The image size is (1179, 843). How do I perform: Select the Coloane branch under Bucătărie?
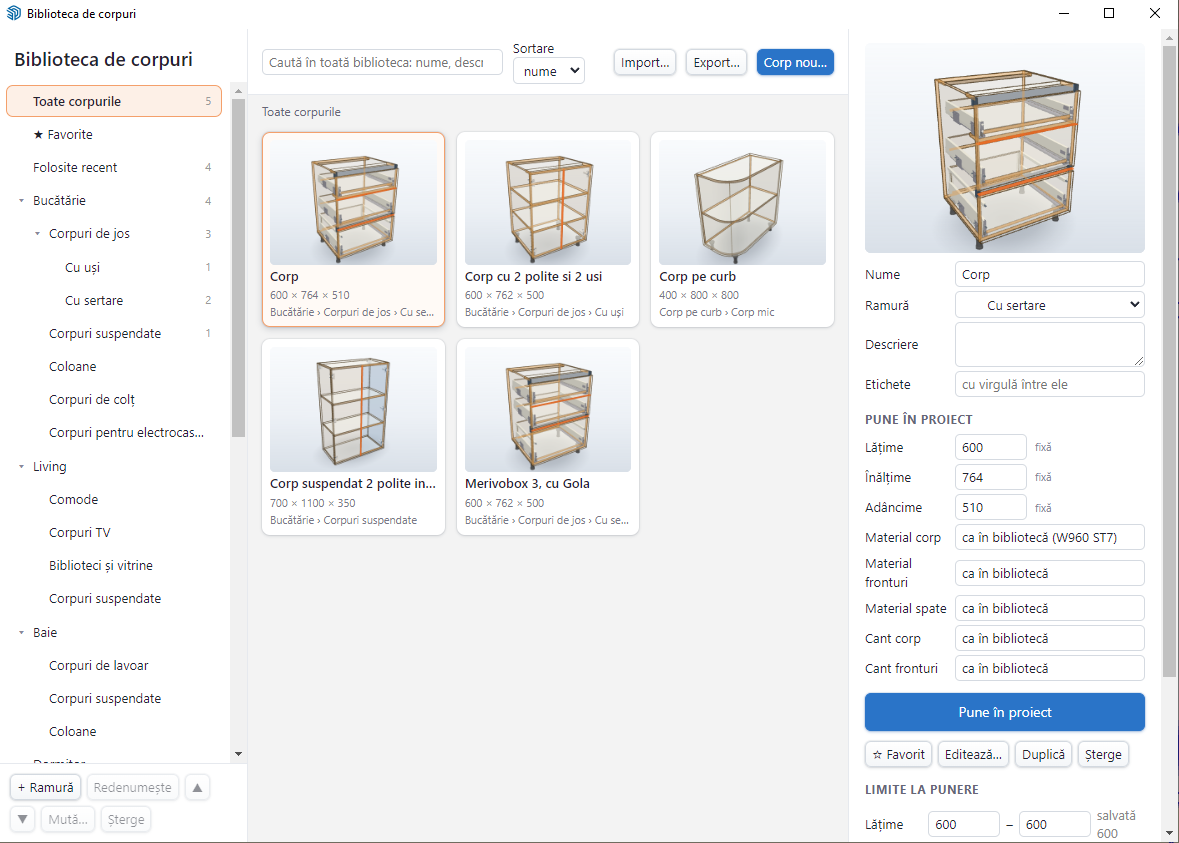(114, 366)
